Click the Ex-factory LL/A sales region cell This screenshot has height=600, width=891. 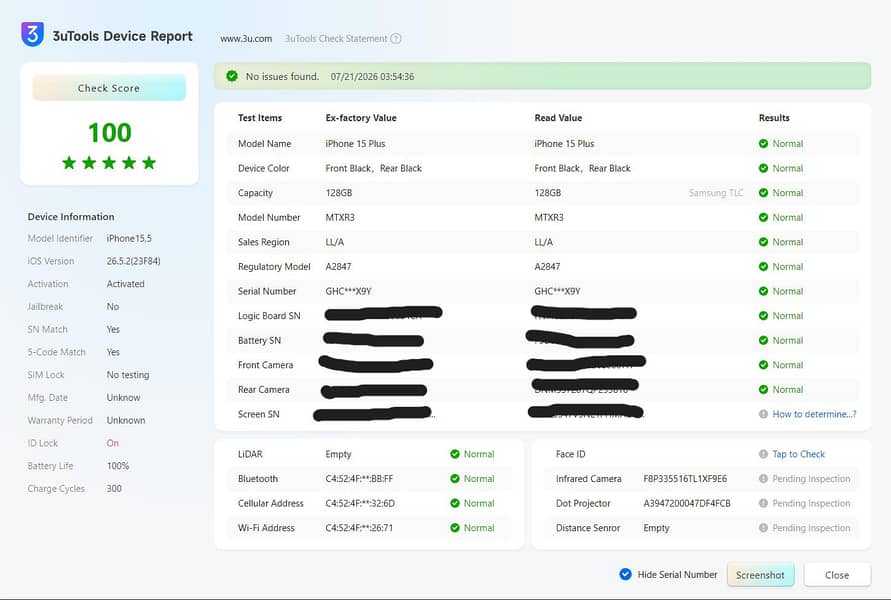335,242
